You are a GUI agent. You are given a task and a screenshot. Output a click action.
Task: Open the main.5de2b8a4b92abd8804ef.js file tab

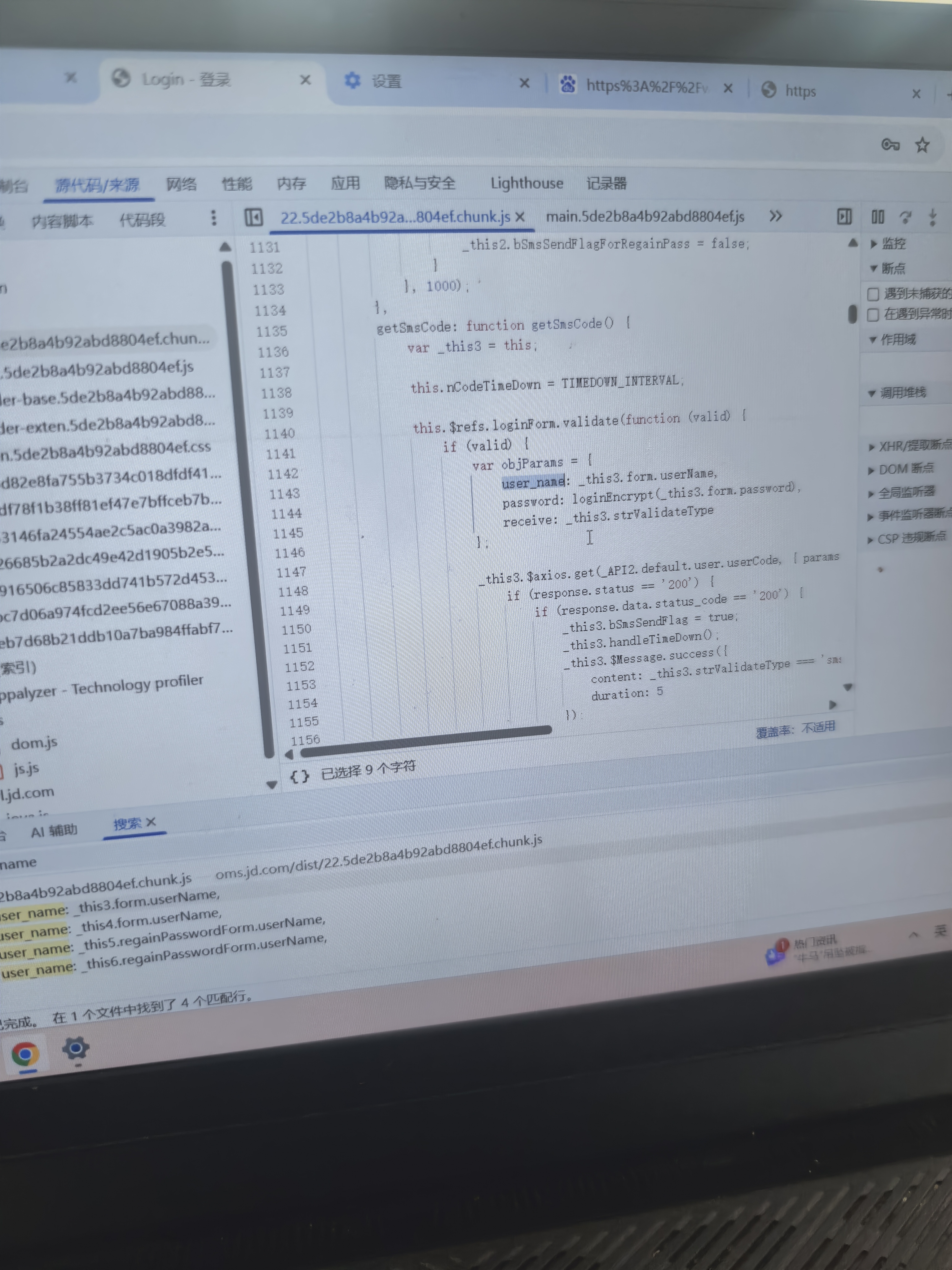644,217
